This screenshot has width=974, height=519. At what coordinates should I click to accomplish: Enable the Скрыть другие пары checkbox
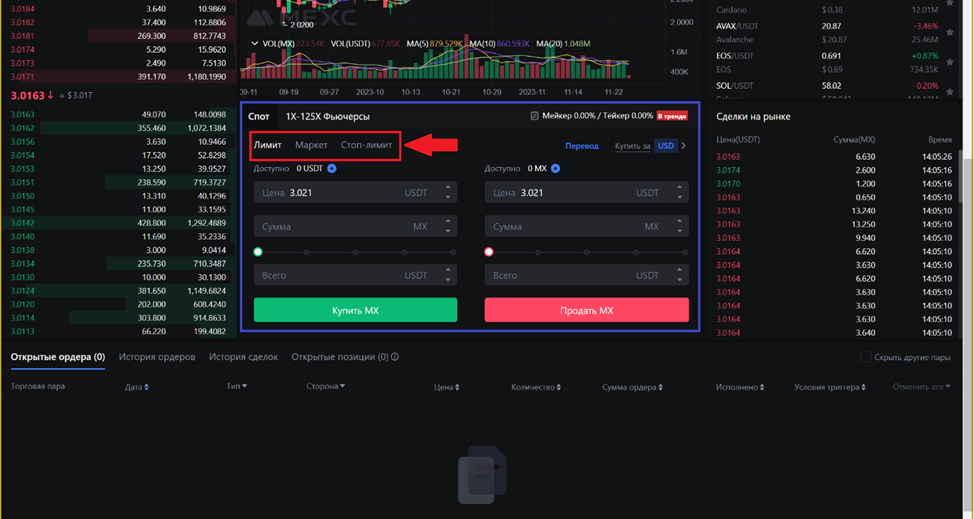click(x=866, y=357)
